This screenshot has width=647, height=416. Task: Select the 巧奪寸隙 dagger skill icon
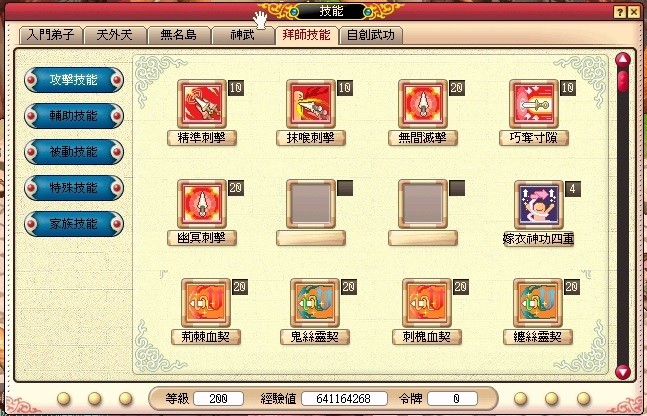[534, 104]
